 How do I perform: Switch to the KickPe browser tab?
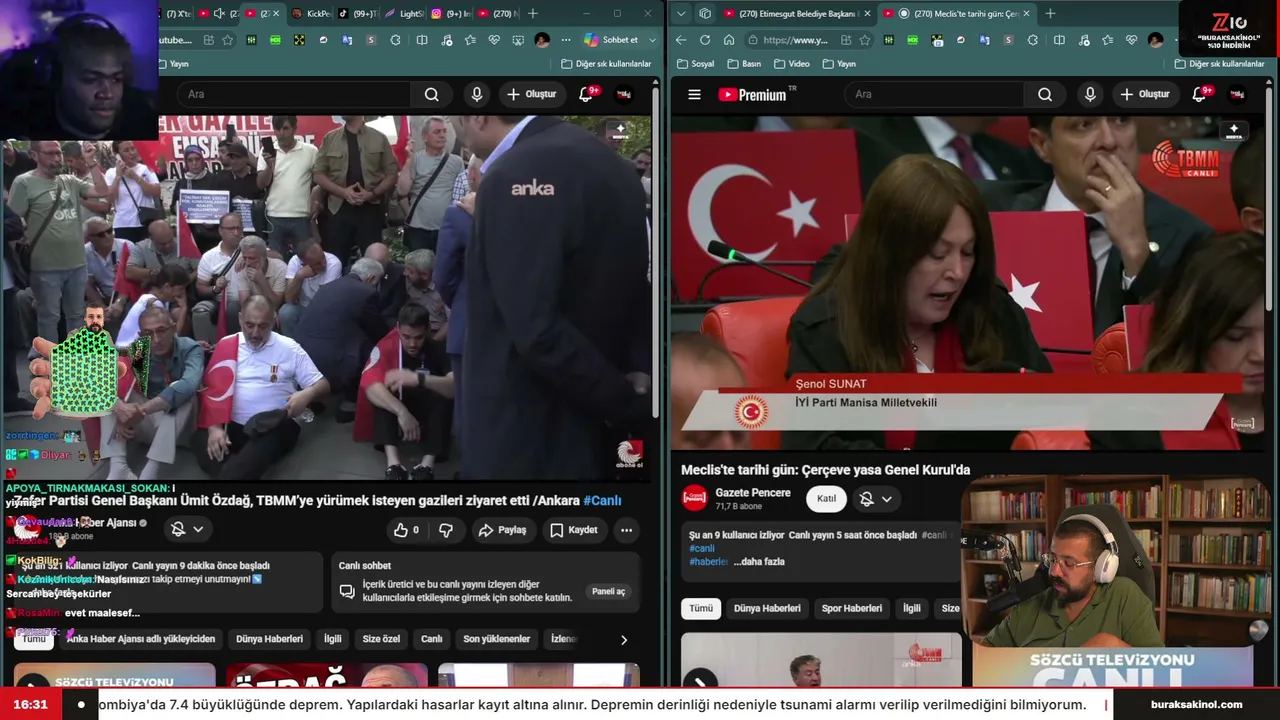(x=311, y=13)
